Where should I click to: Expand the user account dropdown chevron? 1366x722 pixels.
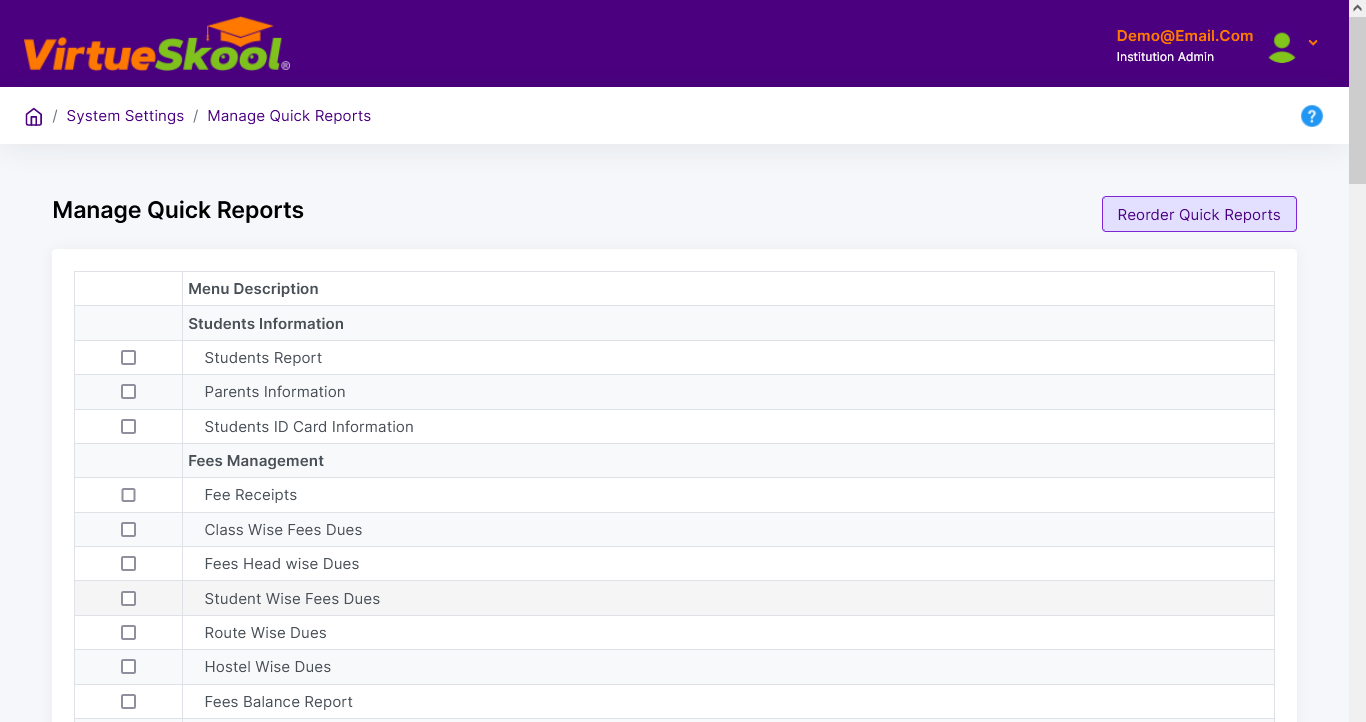1313,43
